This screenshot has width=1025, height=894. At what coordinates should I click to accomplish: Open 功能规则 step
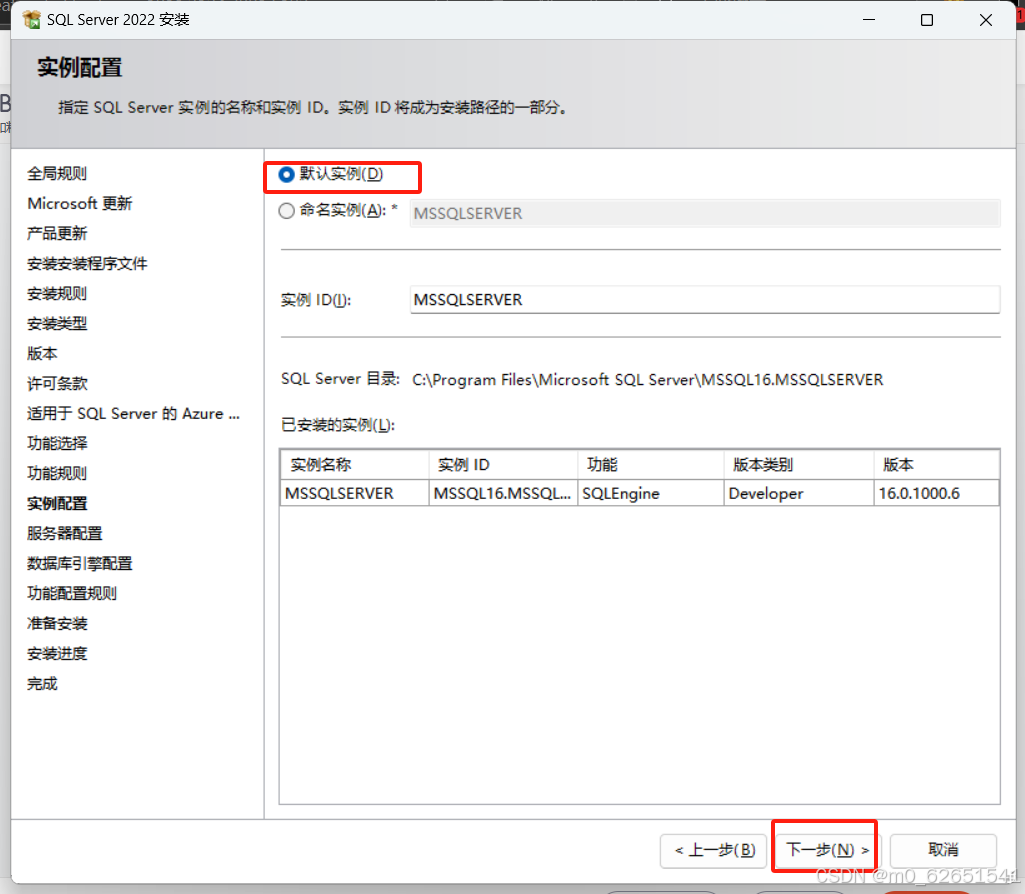(x=57, y=473)
